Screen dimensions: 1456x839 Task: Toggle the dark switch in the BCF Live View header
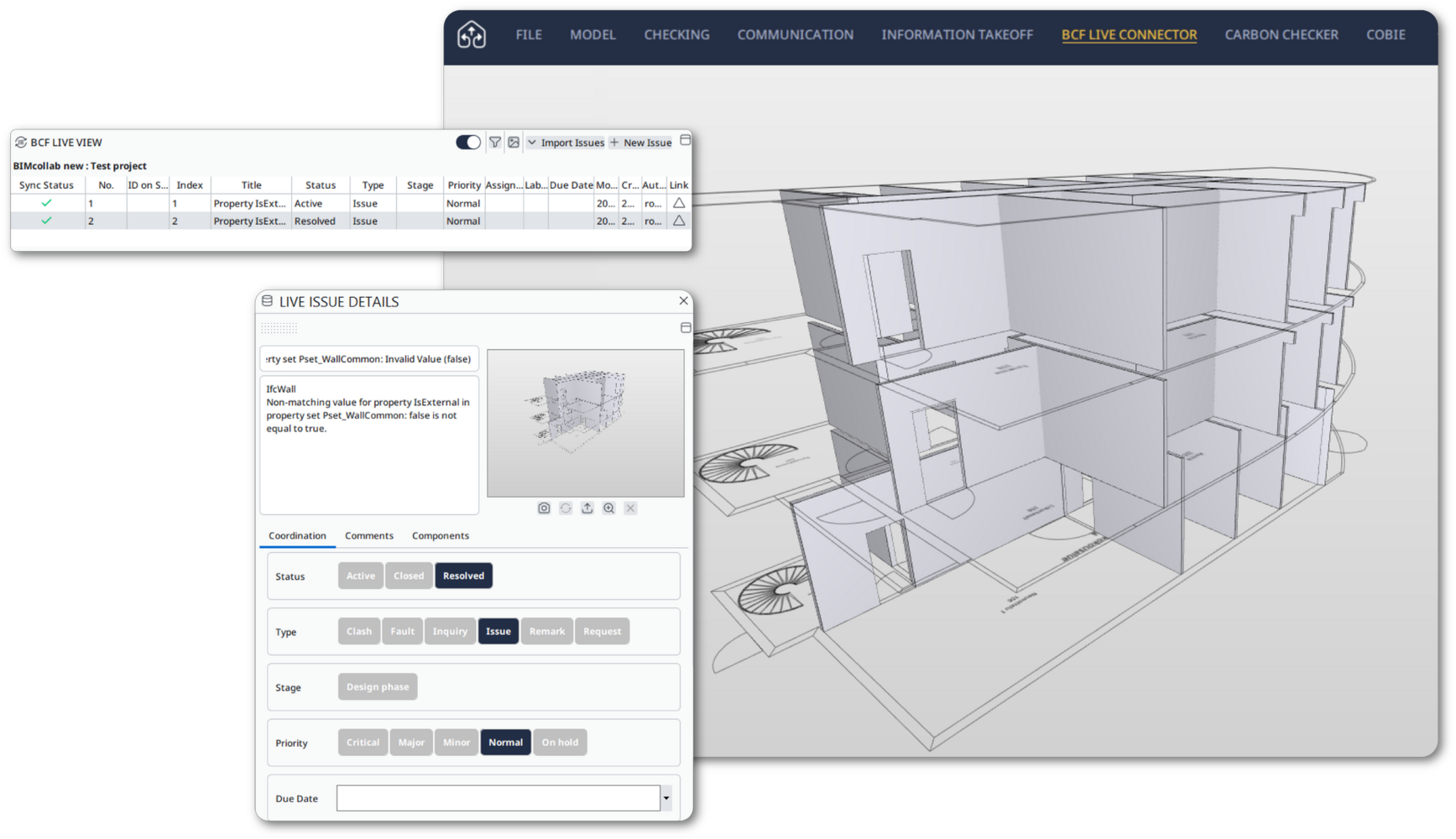(468, 143)
